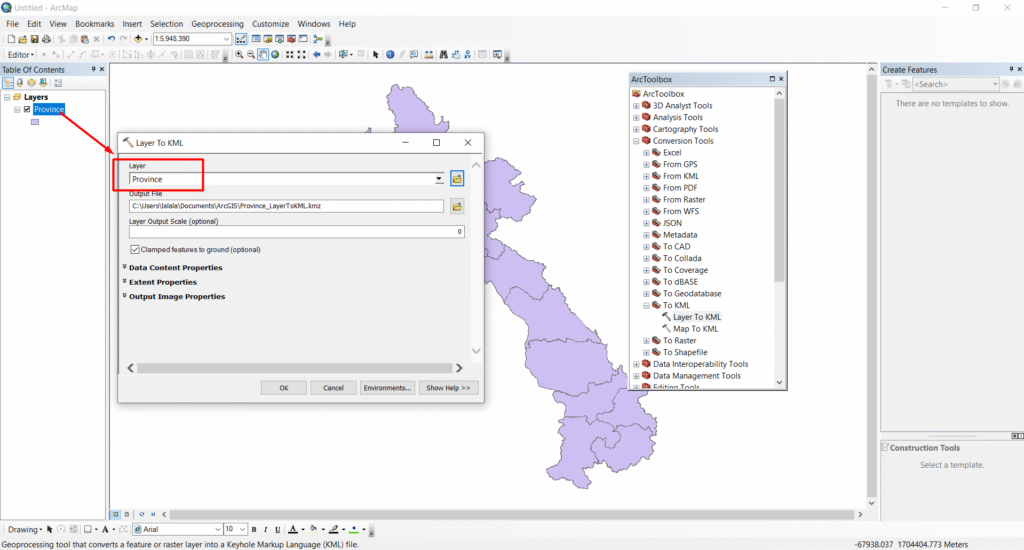Switch TOC to List By Visibility
The image size is (1024, 550).
pos(31,83)
